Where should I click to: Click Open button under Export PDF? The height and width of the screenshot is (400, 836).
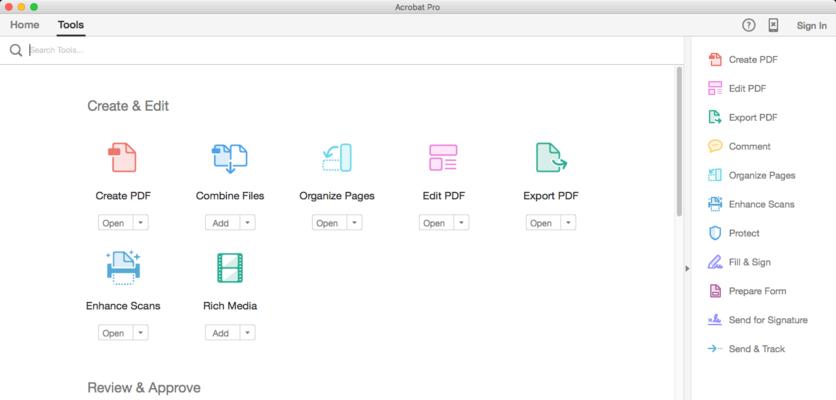pyautogui.click(x=543, y=223)
